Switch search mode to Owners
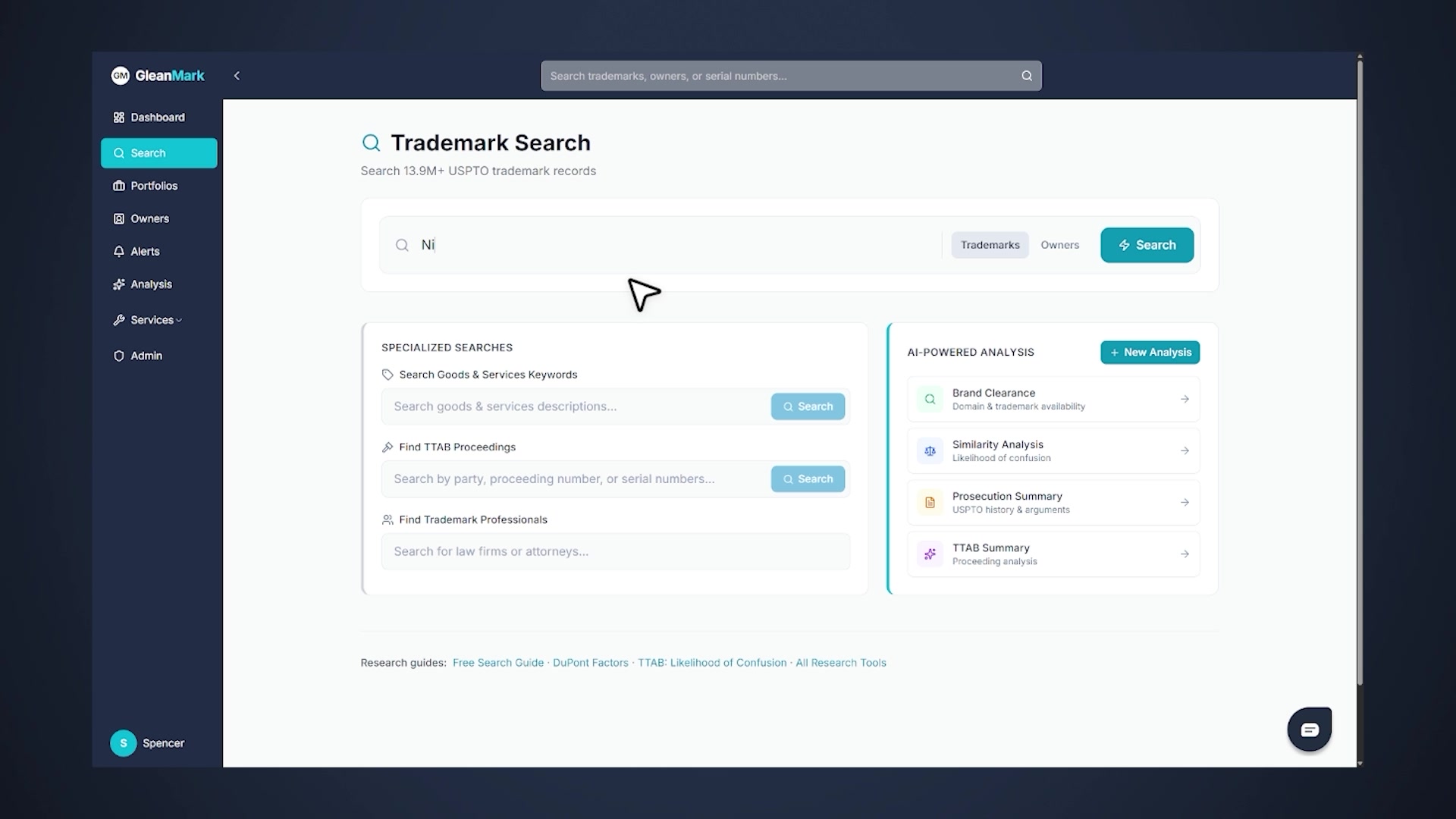Viewport: 1456px width, 819px height. coord(1059,244)
